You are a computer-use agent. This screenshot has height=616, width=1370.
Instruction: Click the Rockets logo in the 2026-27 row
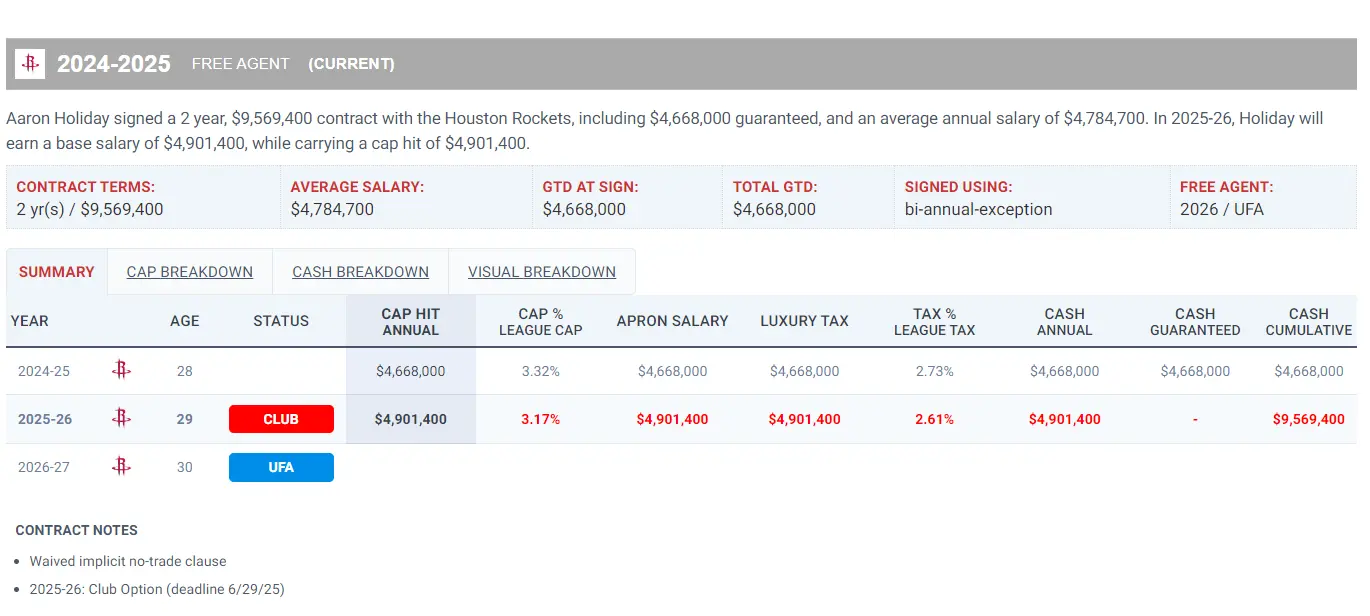click(x=121, y=467)
